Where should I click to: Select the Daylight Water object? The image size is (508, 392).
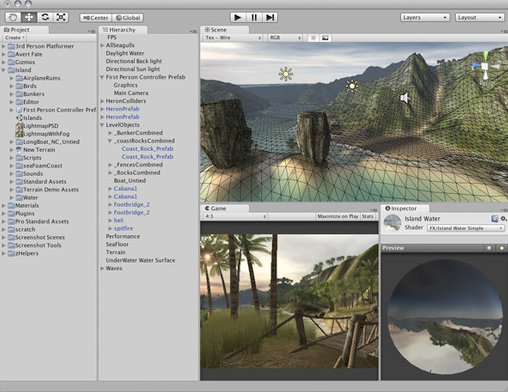(125, 53)
